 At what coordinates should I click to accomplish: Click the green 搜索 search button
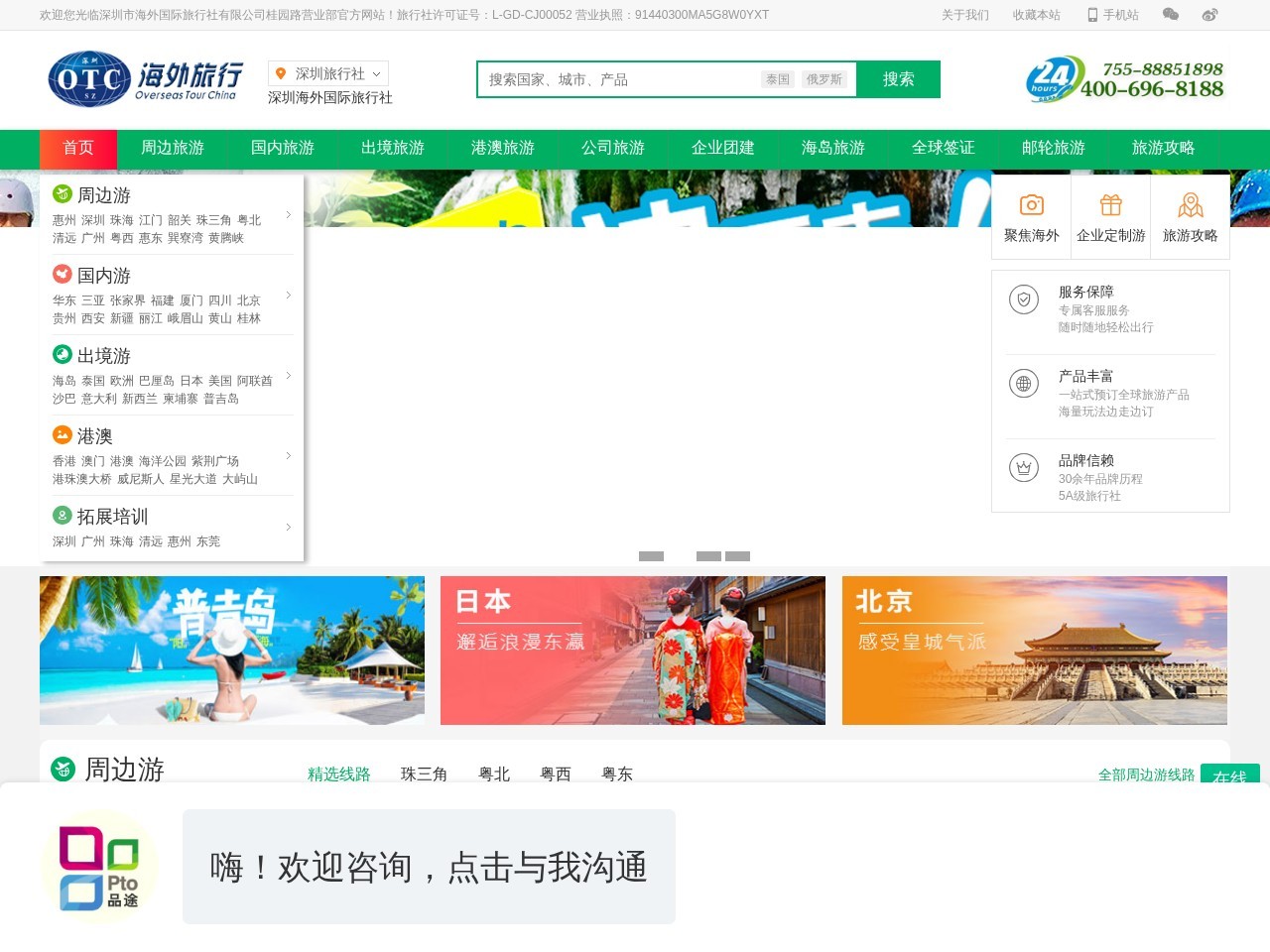tap(898, 79)
